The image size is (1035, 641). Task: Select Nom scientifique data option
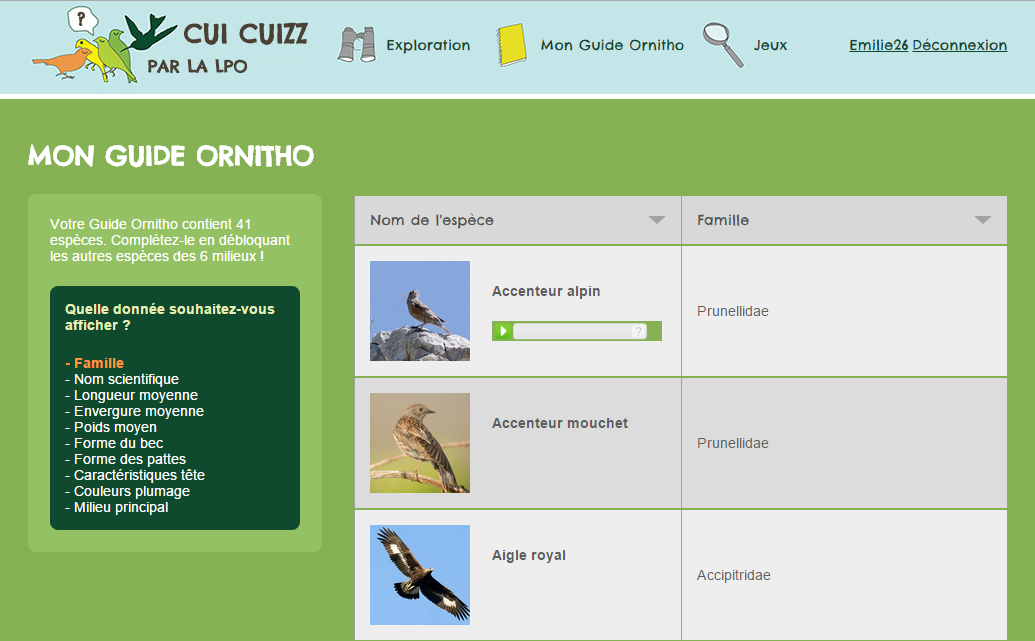coord(126,379)
